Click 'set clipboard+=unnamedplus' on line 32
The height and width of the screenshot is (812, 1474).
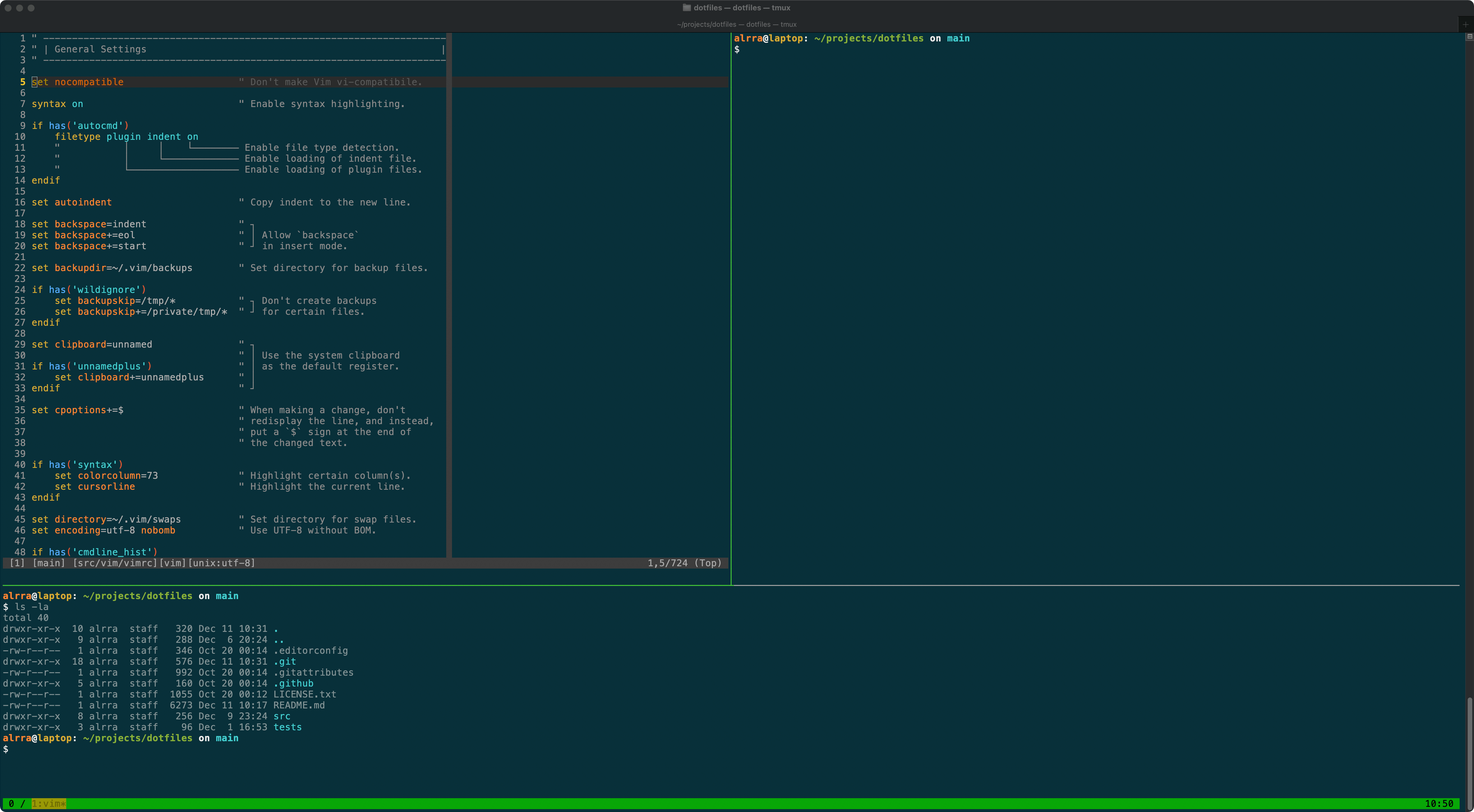129,378
